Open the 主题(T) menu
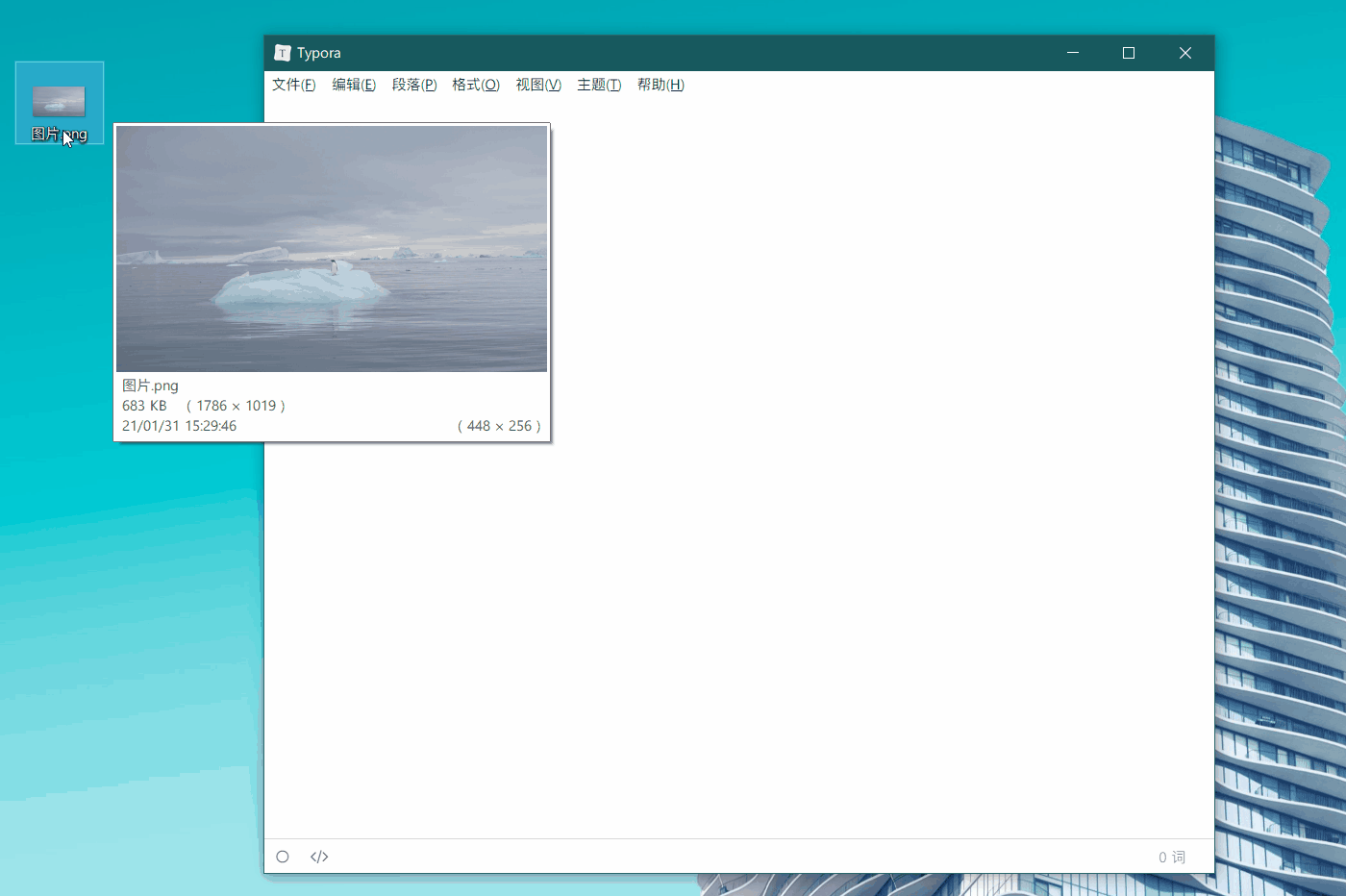The height and width of the screenshot is (896, 1346). click(599, 85)
